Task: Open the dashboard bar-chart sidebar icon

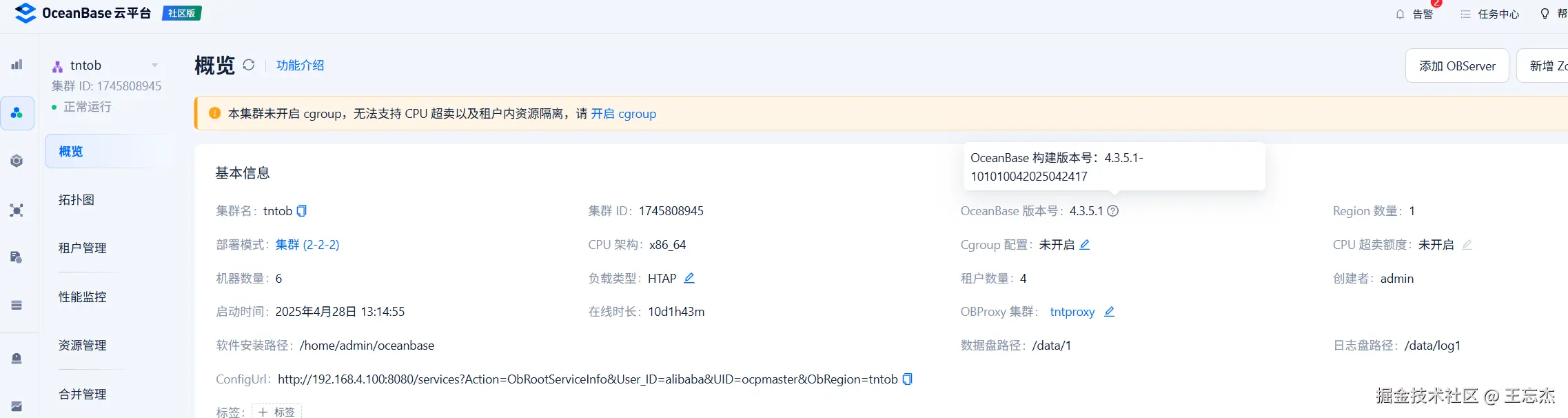Action: coord(17,64)
